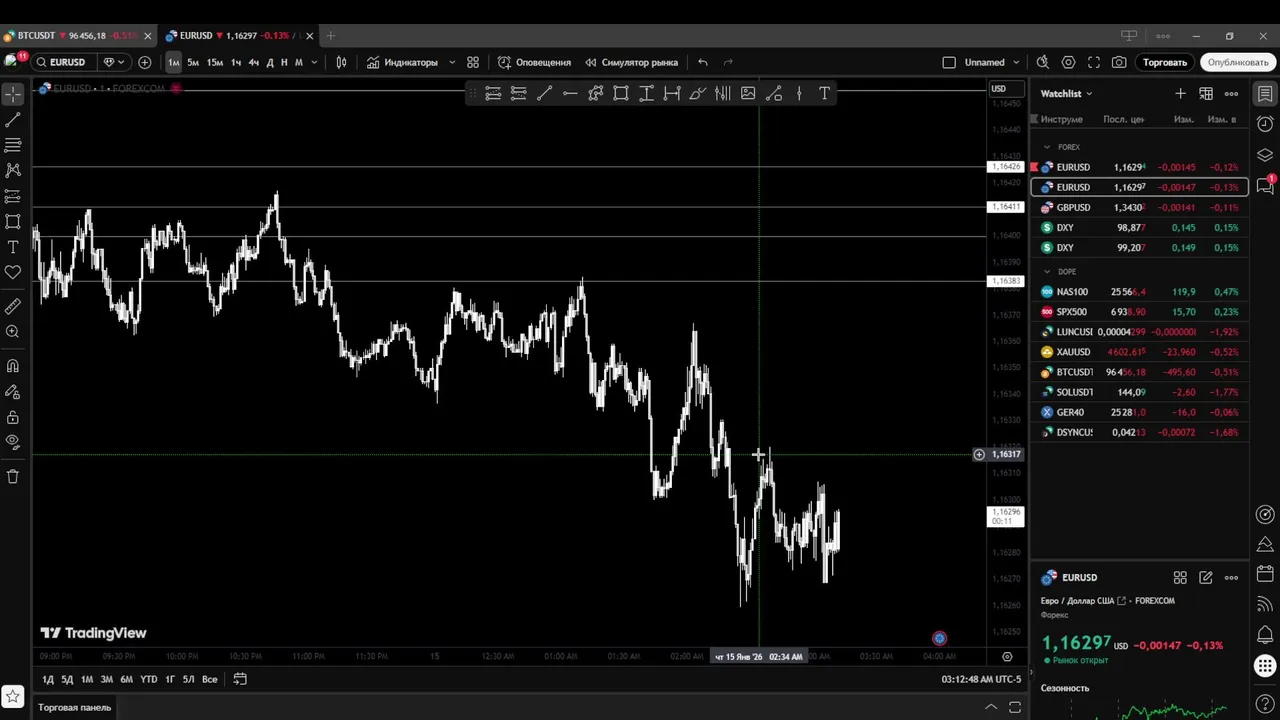The width and height of the screenshot is (1280, 720).
Task: Open the indicator templates grid icon
Action: point(473,62)
